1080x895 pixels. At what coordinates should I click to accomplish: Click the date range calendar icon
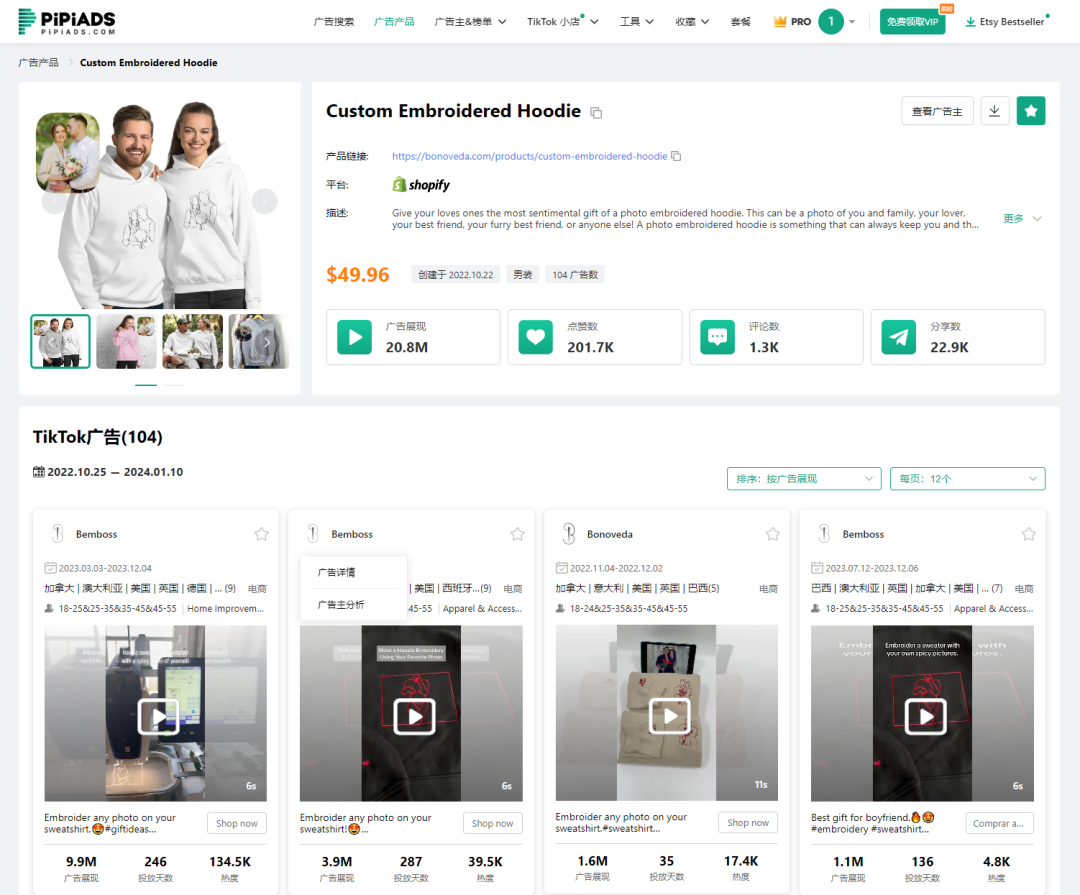(39, 472)
